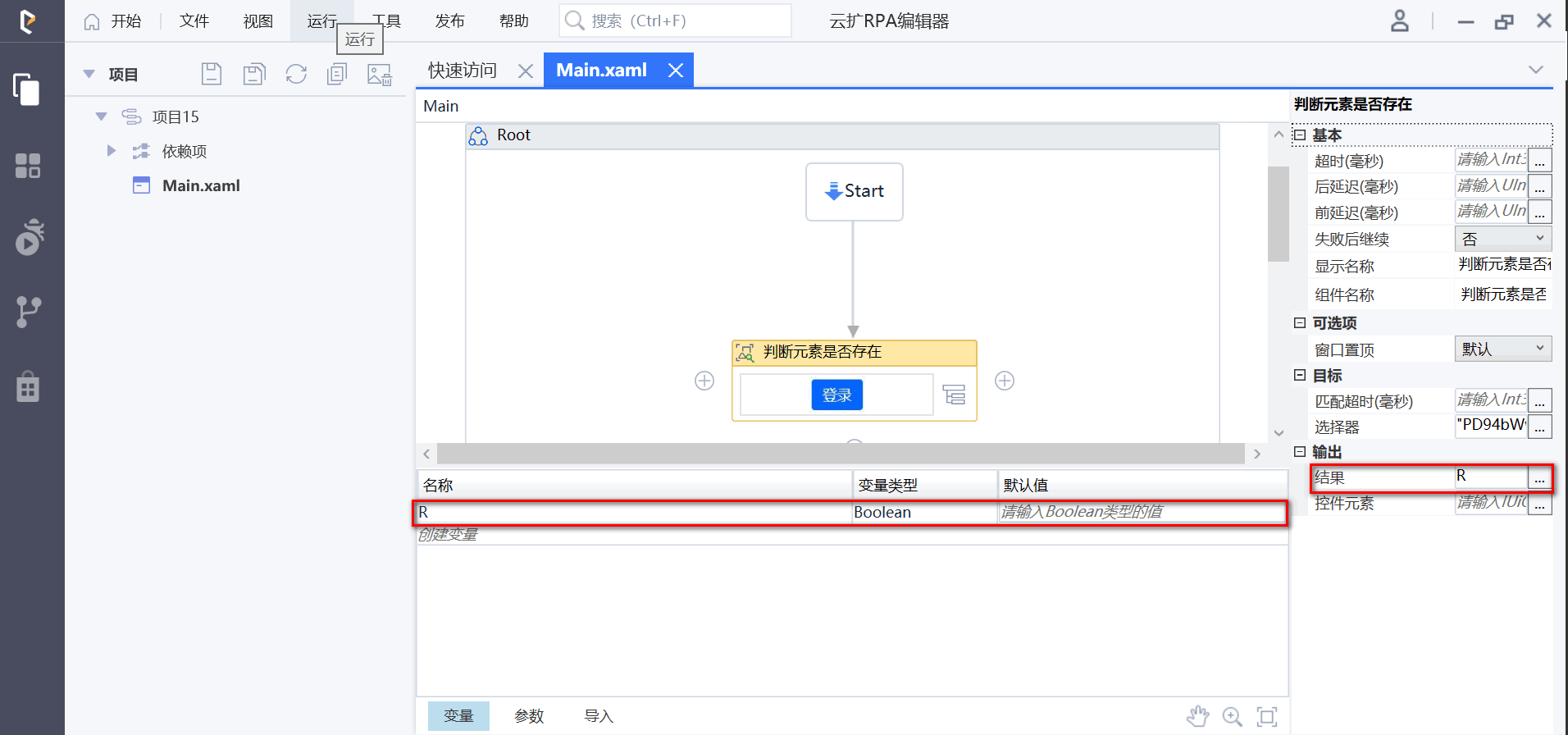The height and width of the screenshot is (735, 1568).
Task: Open the editor for 前延迟(毫秒)
Action: tap(1540, 212)
